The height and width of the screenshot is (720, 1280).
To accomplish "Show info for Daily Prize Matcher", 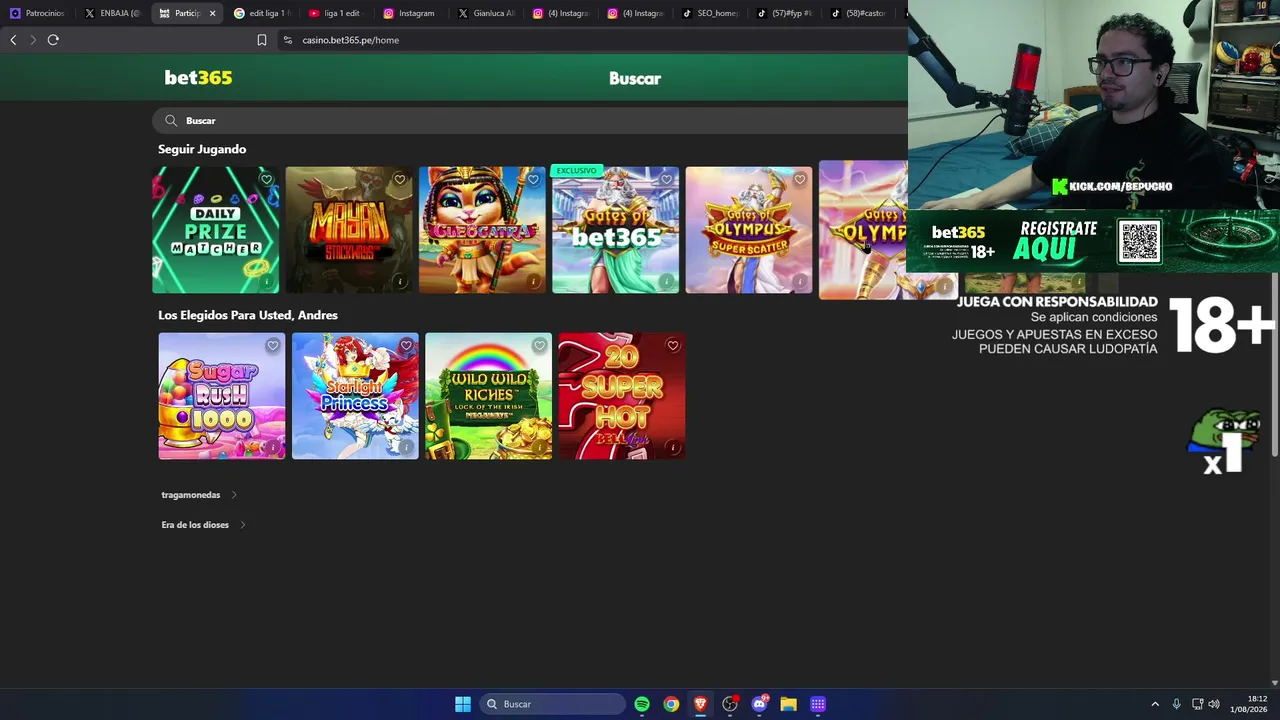I will pyautogui.click(x=266, y=282).
